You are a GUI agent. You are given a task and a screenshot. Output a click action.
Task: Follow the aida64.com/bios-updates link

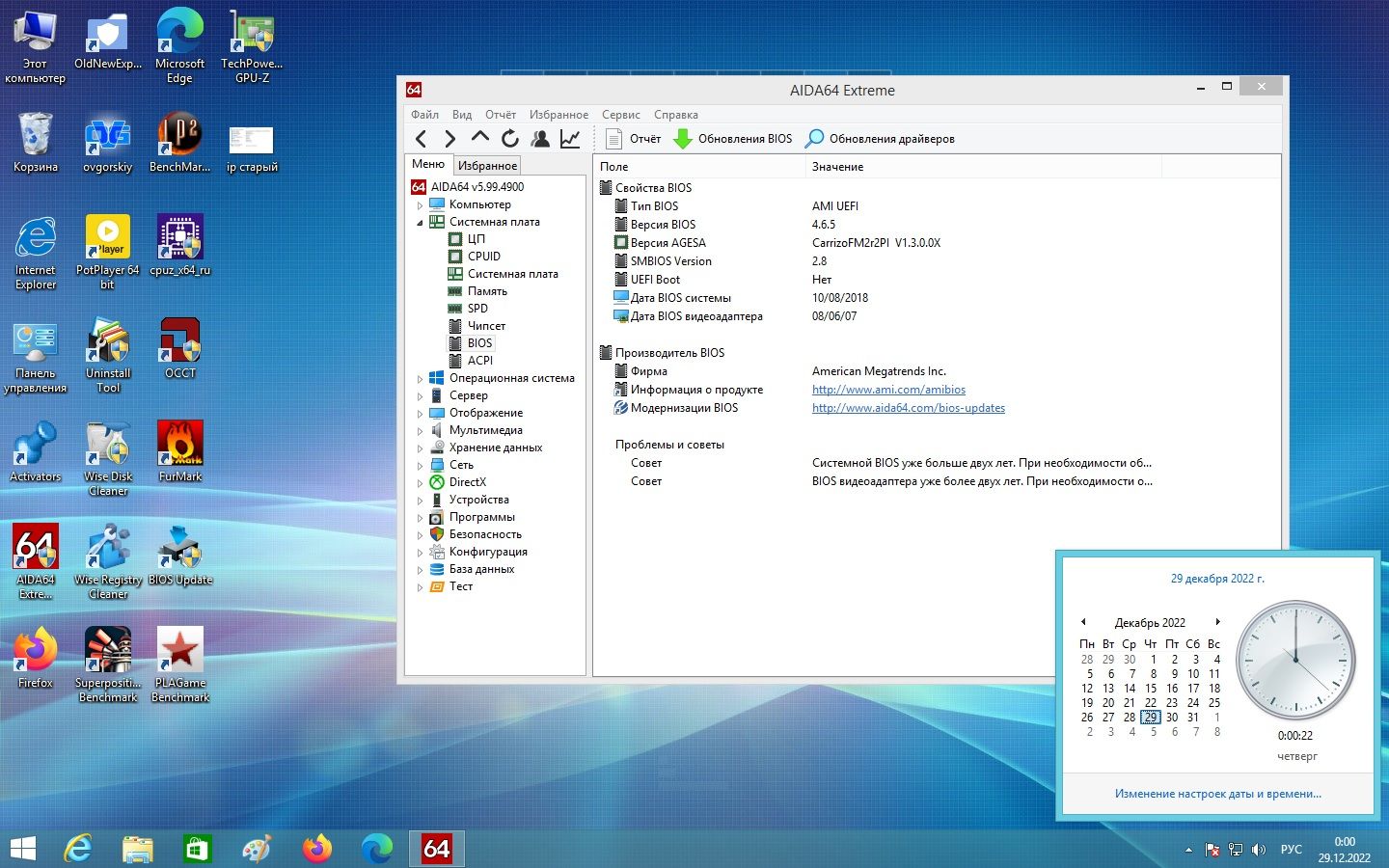(909, 408)
